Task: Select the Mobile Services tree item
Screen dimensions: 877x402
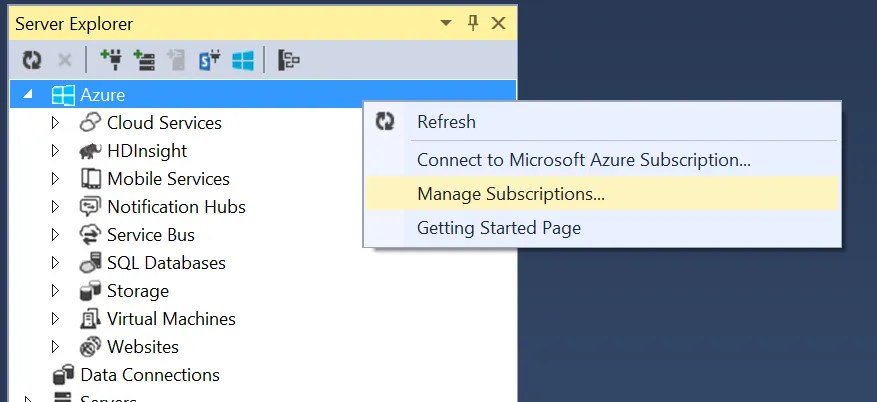Action: [x=168, y=178]
